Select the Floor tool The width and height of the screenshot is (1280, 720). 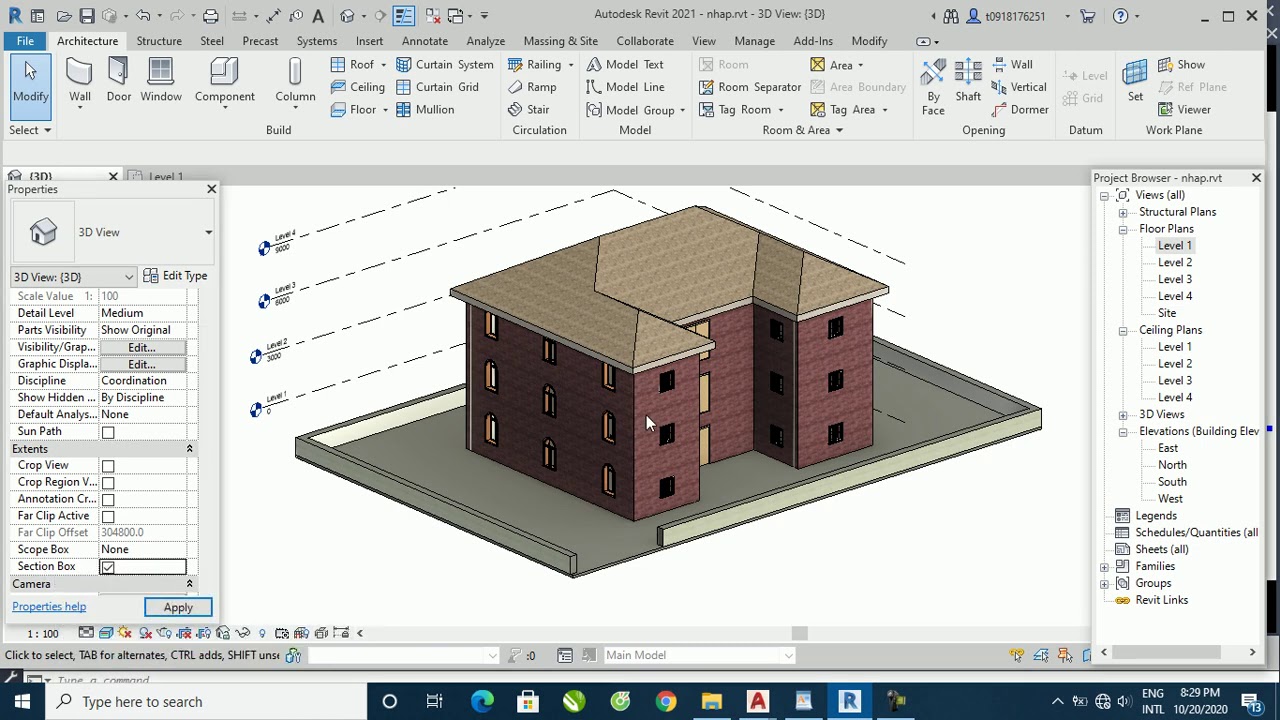(x=353, y=110)
